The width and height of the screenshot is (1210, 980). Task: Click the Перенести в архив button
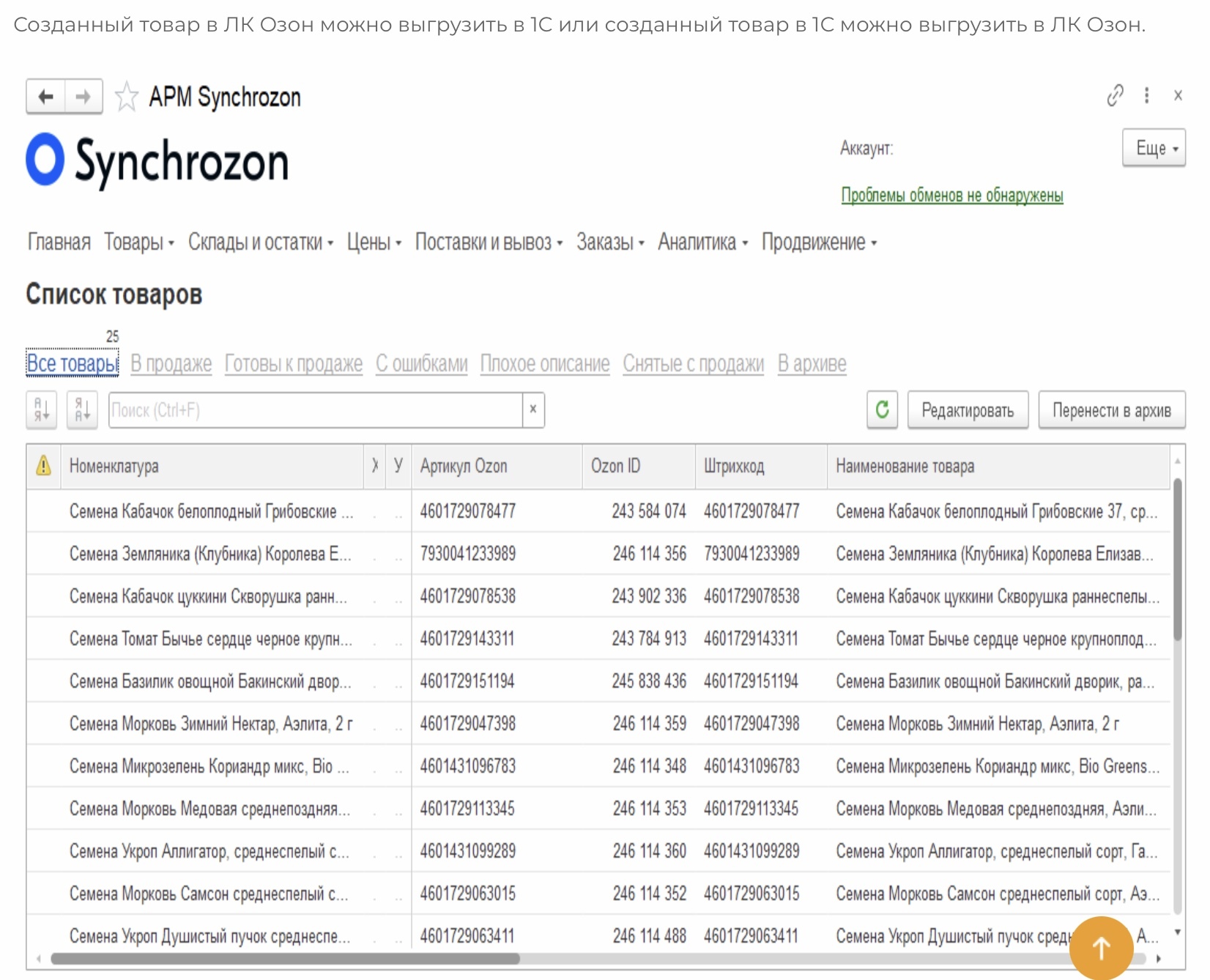click(1112, 409)
